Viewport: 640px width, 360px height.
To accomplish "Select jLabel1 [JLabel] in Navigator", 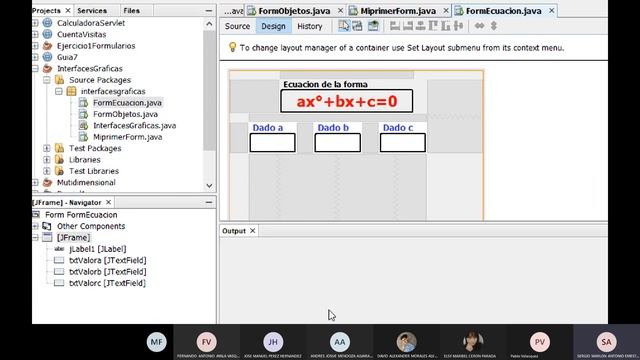I will coord(98,249).
